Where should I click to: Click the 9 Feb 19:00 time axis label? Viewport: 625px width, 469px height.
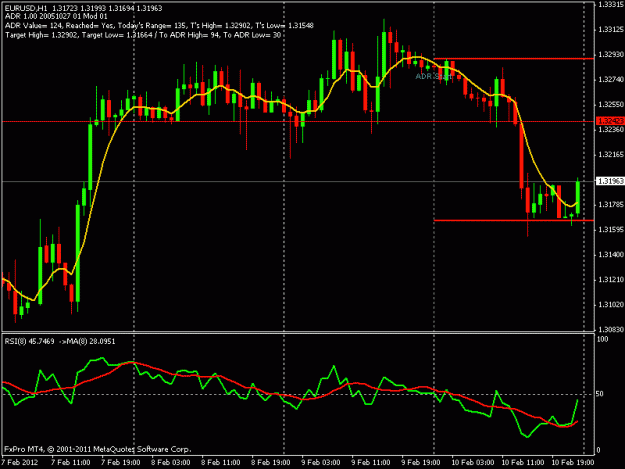421,462
